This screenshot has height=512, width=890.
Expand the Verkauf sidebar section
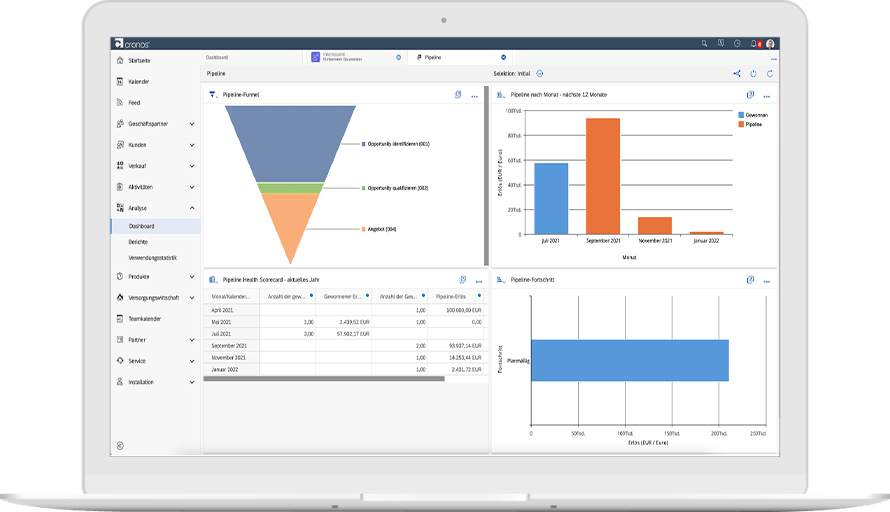[x=191, y=166]
